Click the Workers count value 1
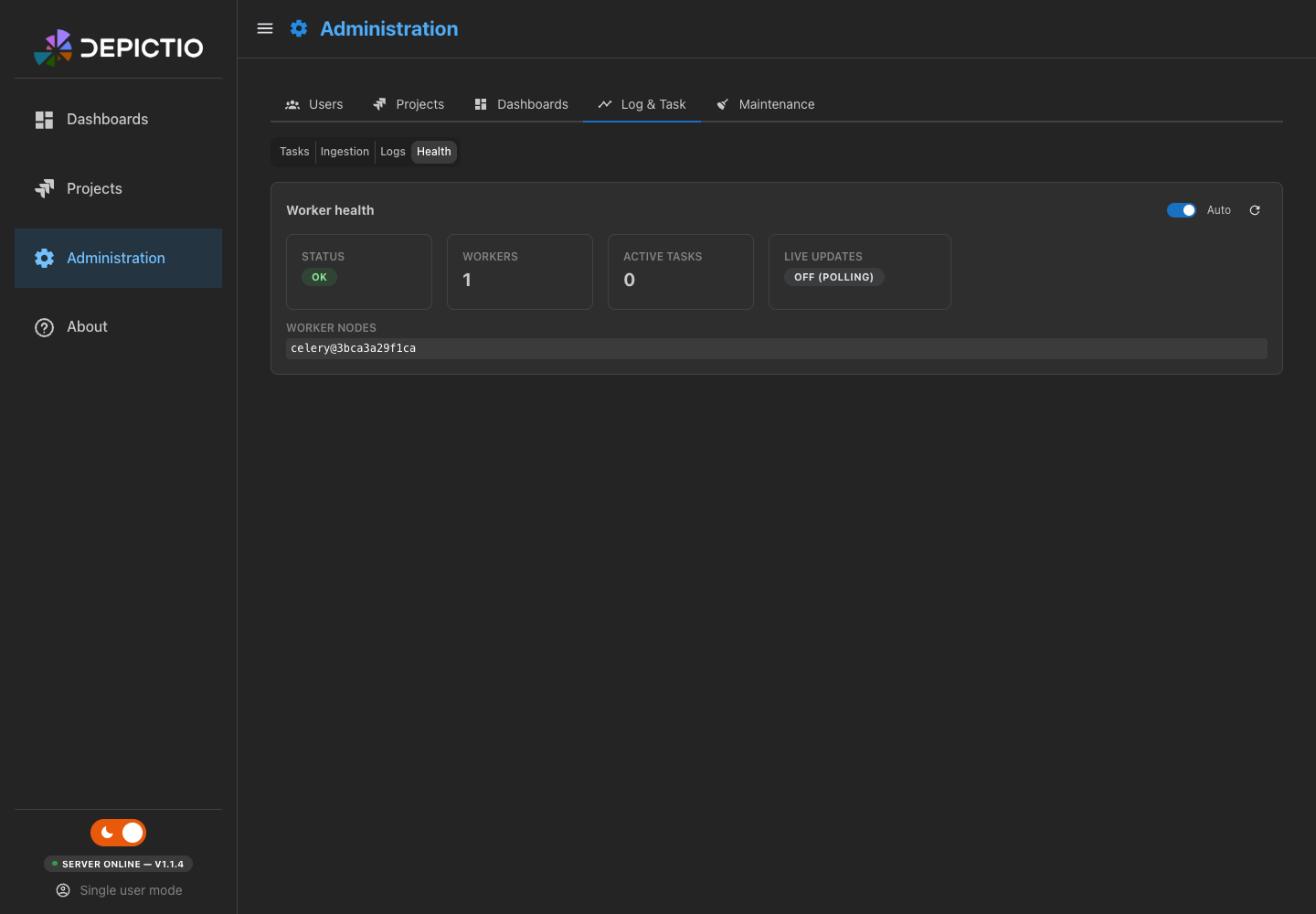Viewport: 1316px width, 914px height. [x=467, y=281]
